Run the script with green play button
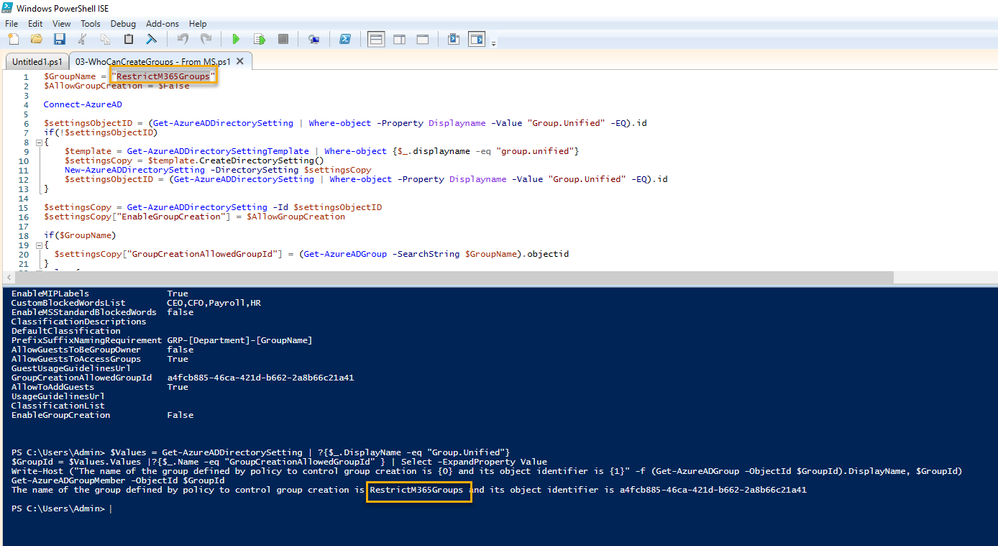 (236, 39)
